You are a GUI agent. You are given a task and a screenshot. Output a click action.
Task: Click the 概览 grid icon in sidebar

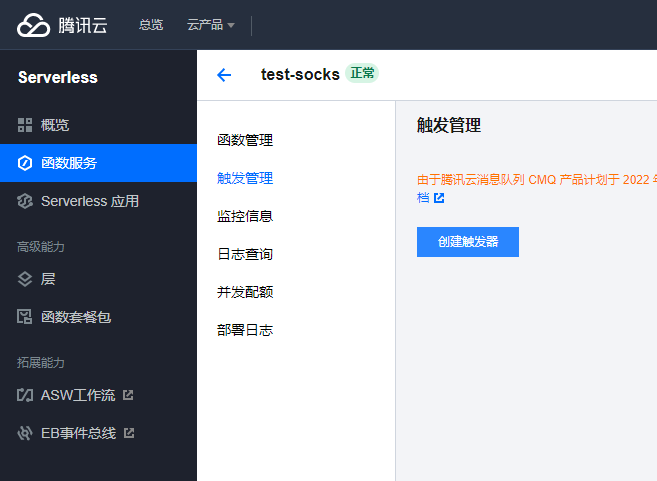click(x=25, y=125)
